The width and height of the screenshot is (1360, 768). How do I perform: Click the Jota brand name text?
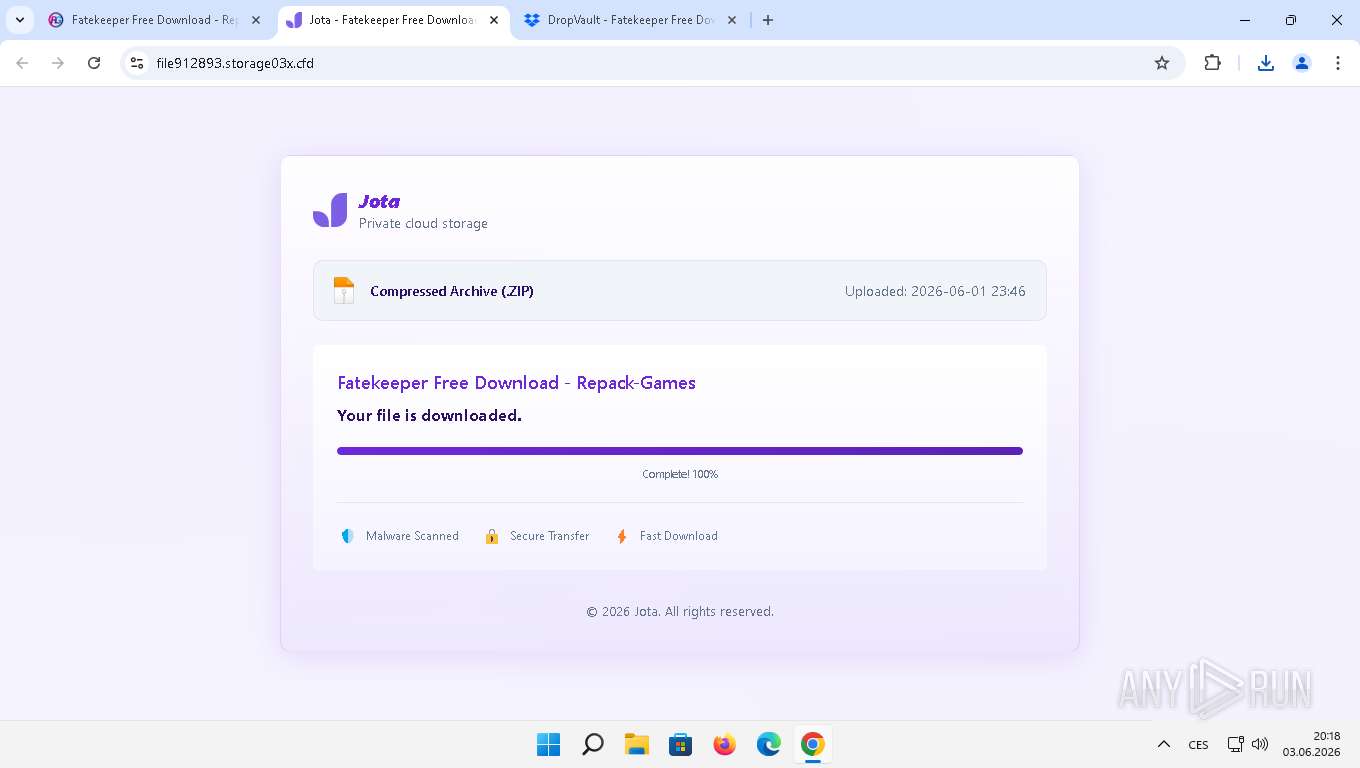[x=379, y=202]
